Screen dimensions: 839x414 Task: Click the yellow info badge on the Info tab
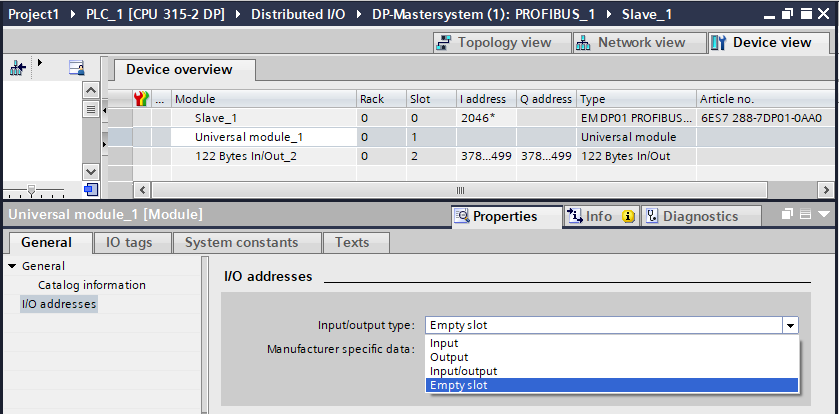coord(628,217)
